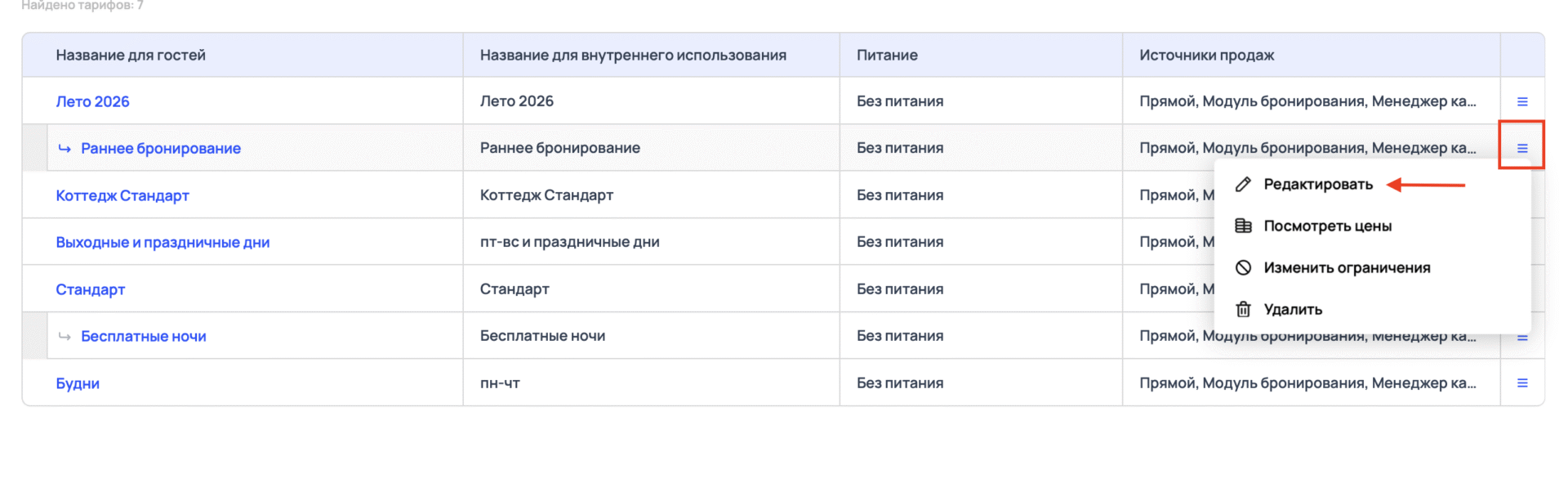Click the Стандарт tariff link

[90, 289]
